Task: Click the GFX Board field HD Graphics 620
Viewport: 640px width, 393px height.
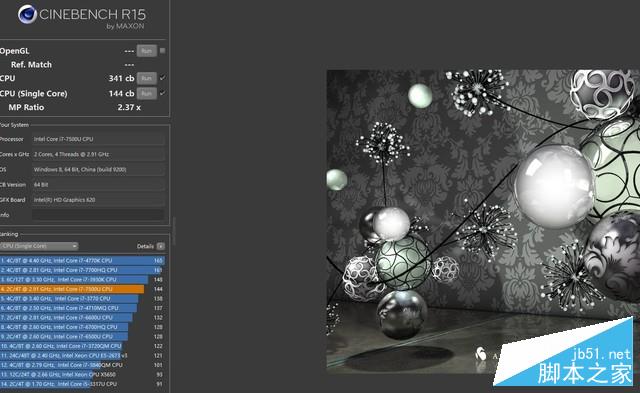Action: tap(98, 200)
